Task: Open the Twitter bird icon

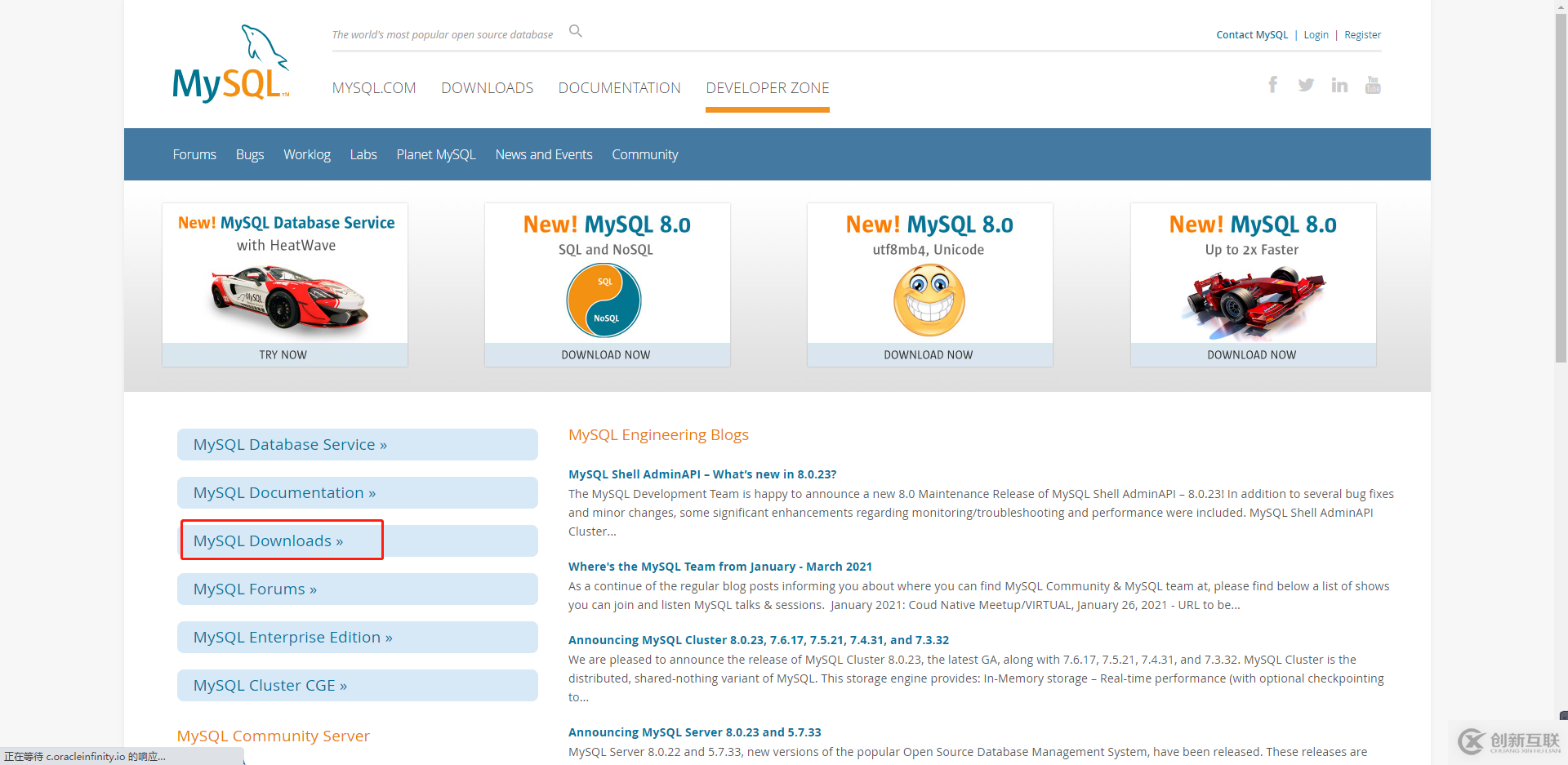Action: (x=1306, y=85)
